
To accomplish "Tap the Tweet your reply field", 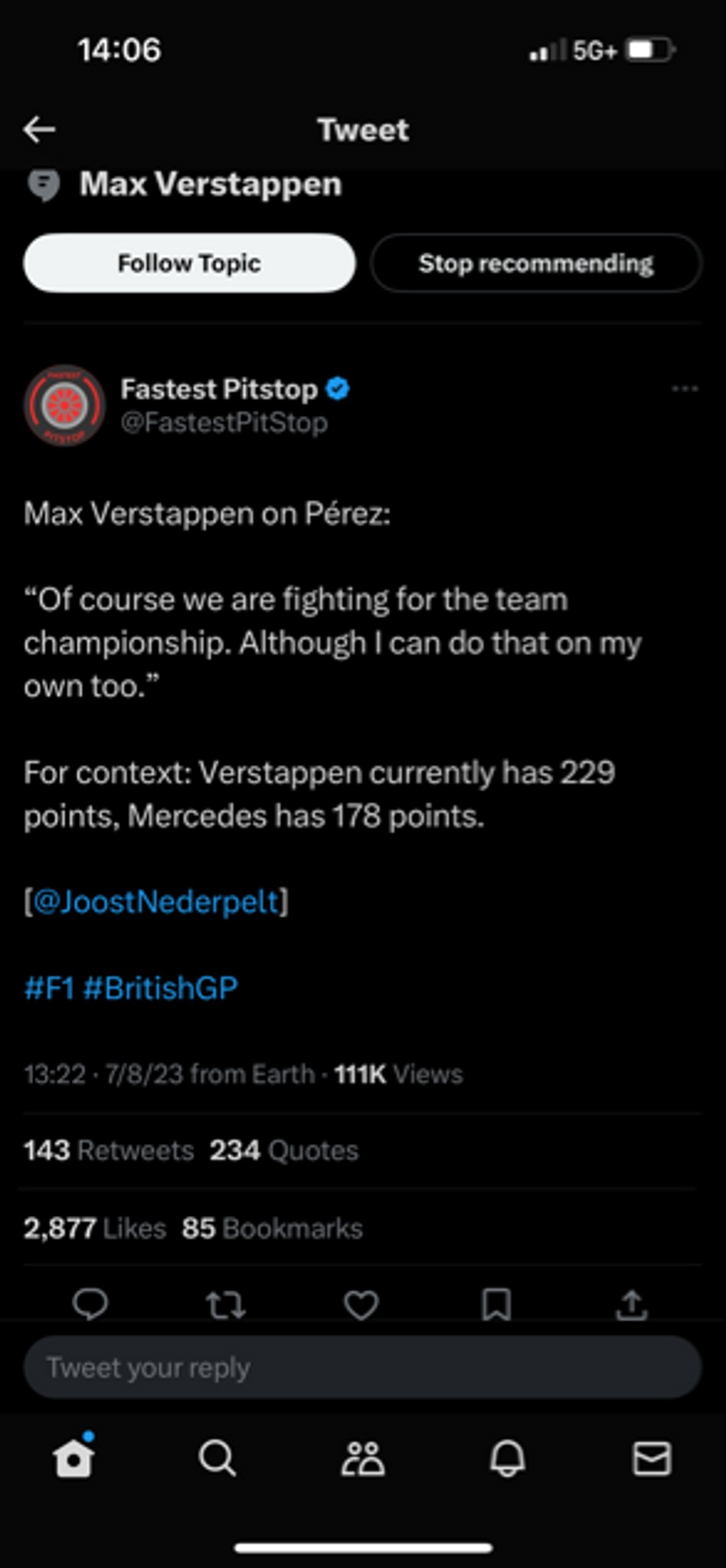I will click(362, 1367).
